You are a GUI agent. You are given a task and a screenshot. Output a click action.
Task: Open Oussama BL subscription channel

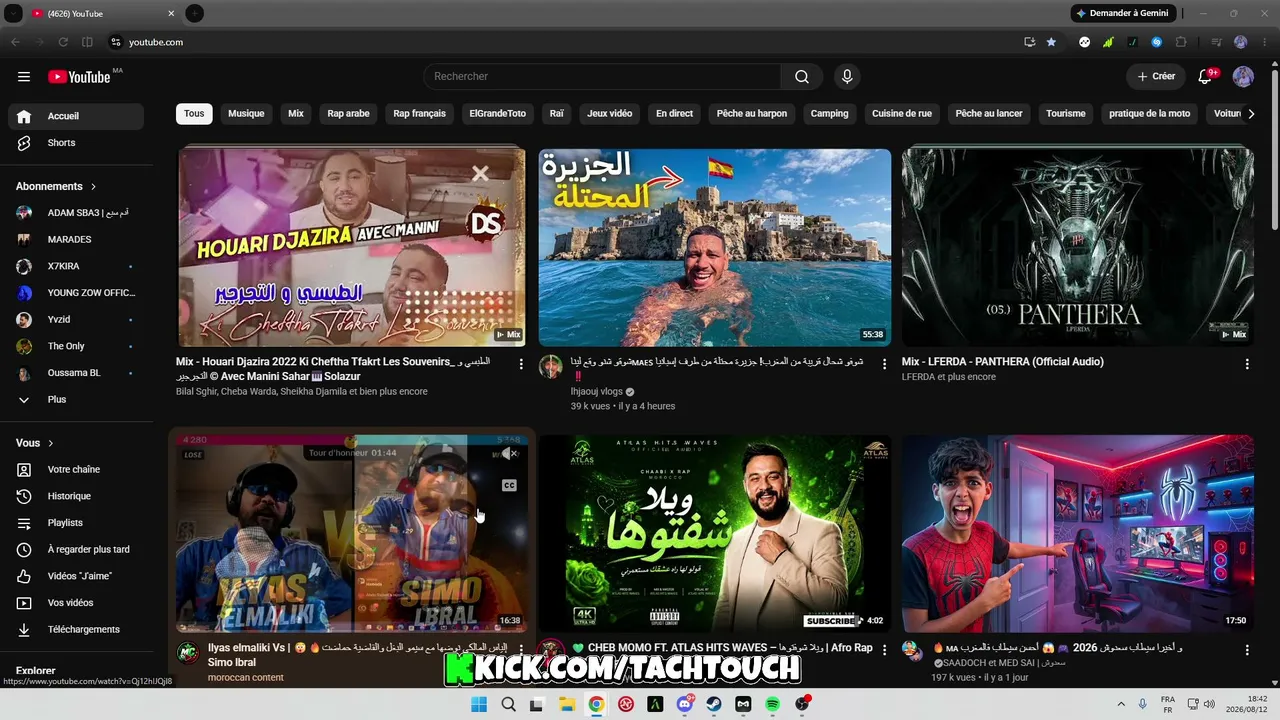pyautogui.click(x=76, y=373)
